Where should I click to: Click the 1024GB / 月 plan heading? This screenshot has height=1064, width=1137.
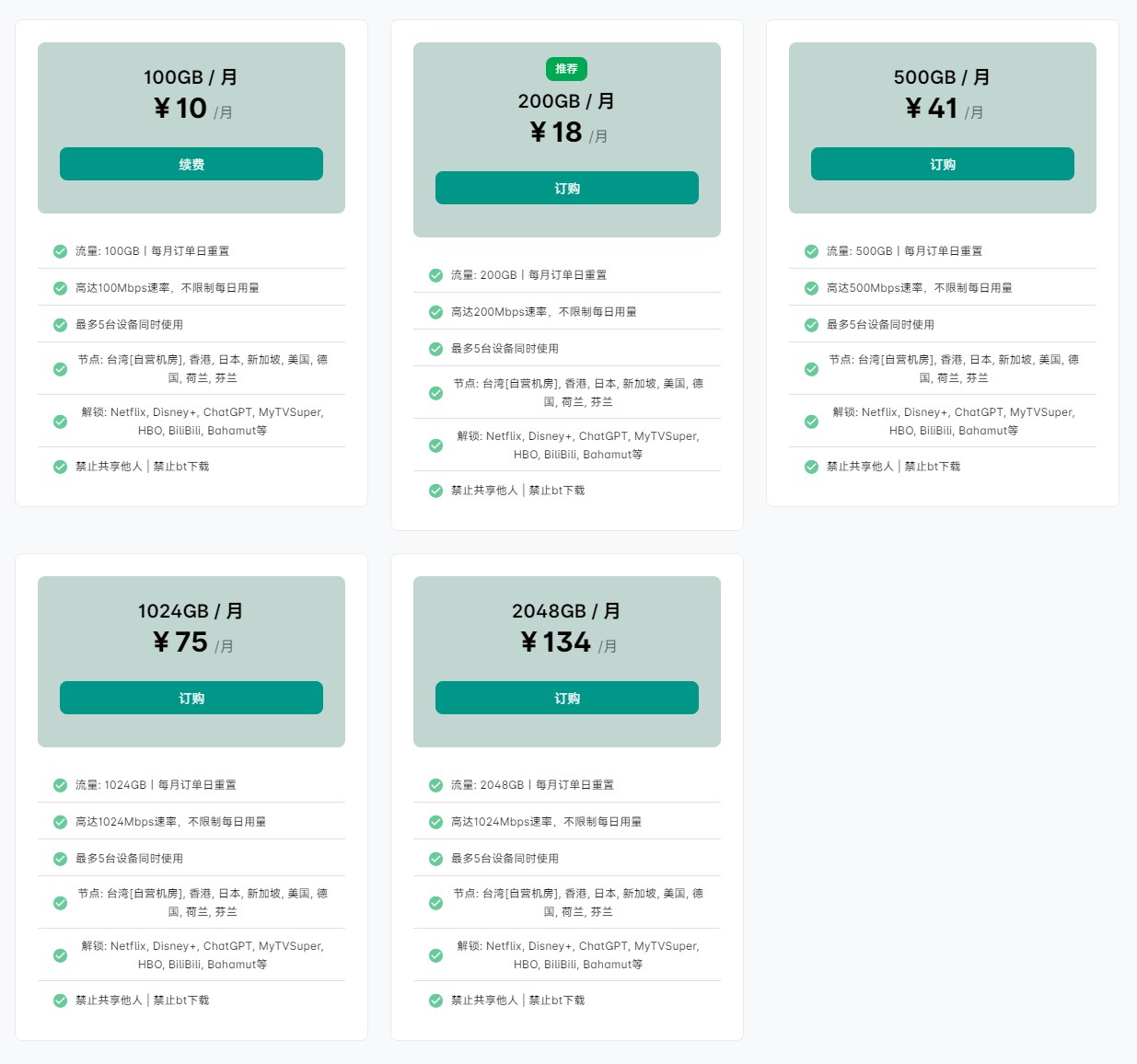point(191,611)
